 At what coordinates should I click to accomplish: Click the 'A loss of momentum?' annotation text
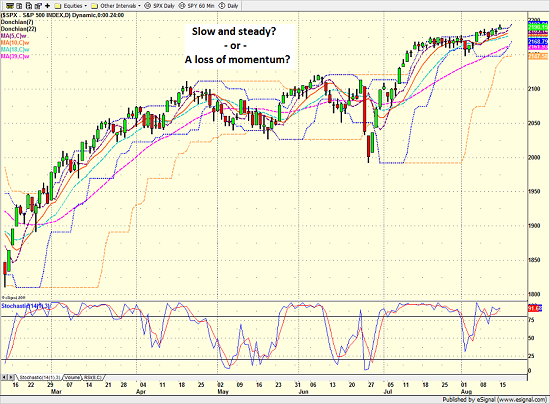pyautogui.click(x=237, y=60)
